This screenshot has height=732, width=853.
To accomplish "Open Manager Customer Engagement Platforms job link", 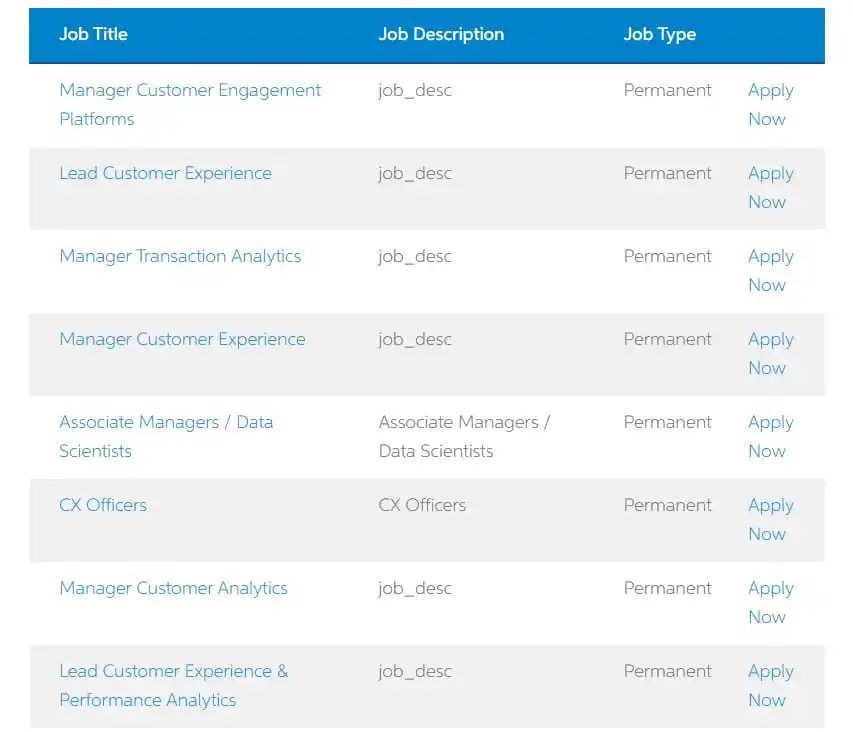I will click(x=190, y=104).
